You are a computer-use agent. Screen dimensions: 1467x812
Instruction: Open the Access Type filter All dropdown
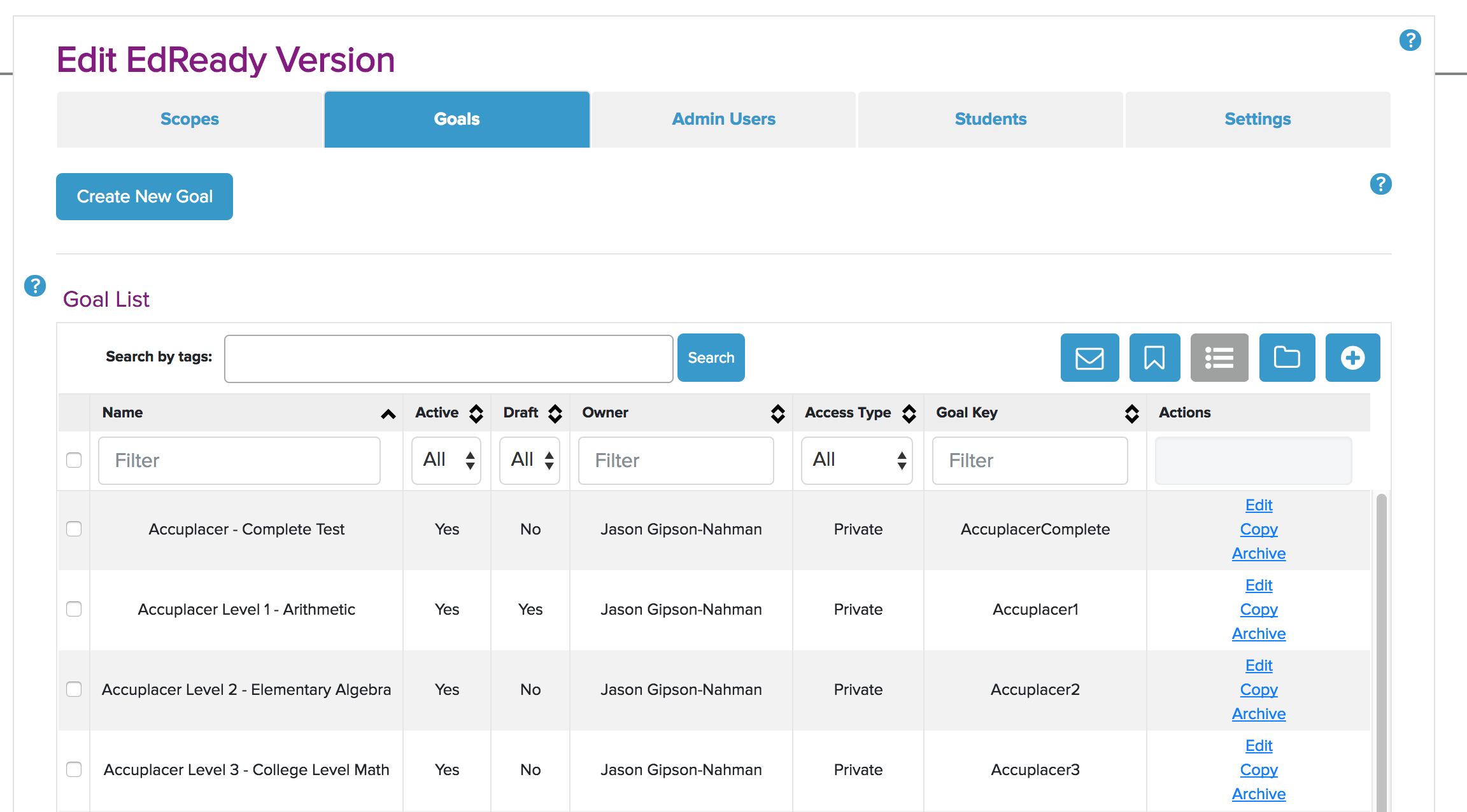pos(857,460)
